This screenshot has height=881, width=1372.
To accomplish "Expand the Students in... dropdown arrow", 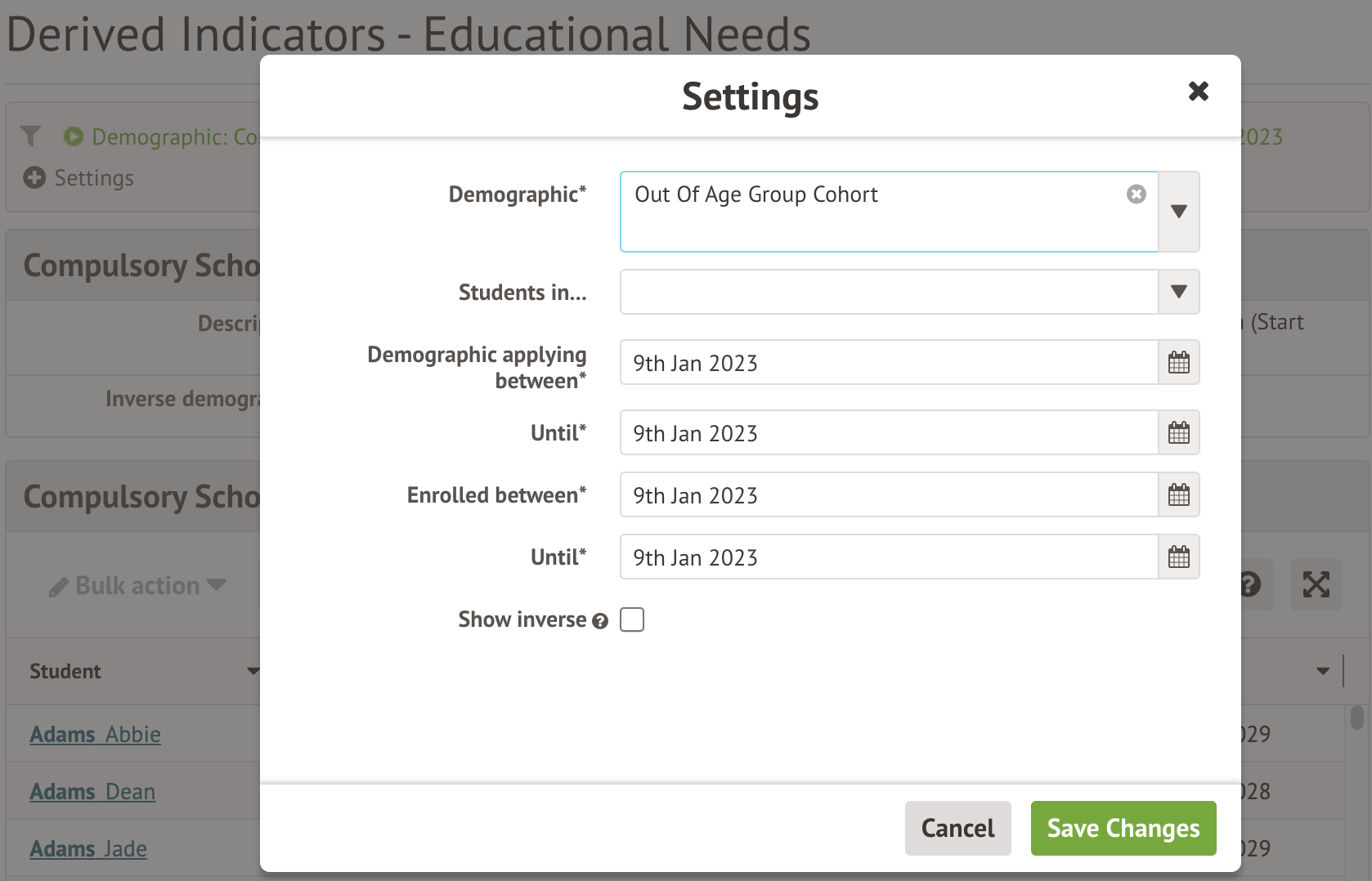I will 1178,292.
